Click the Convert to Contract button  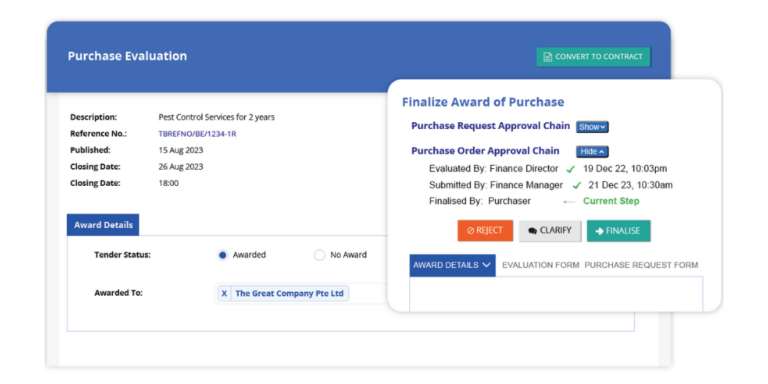click(x=594, y=57)
